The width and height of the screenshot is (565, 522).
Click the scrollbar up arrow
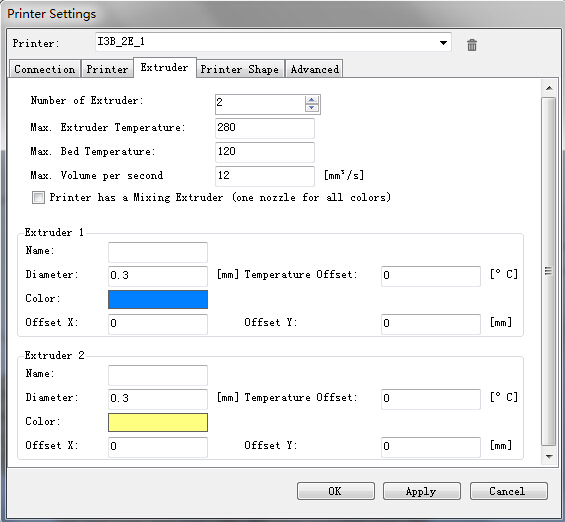(x=549, y=88)
